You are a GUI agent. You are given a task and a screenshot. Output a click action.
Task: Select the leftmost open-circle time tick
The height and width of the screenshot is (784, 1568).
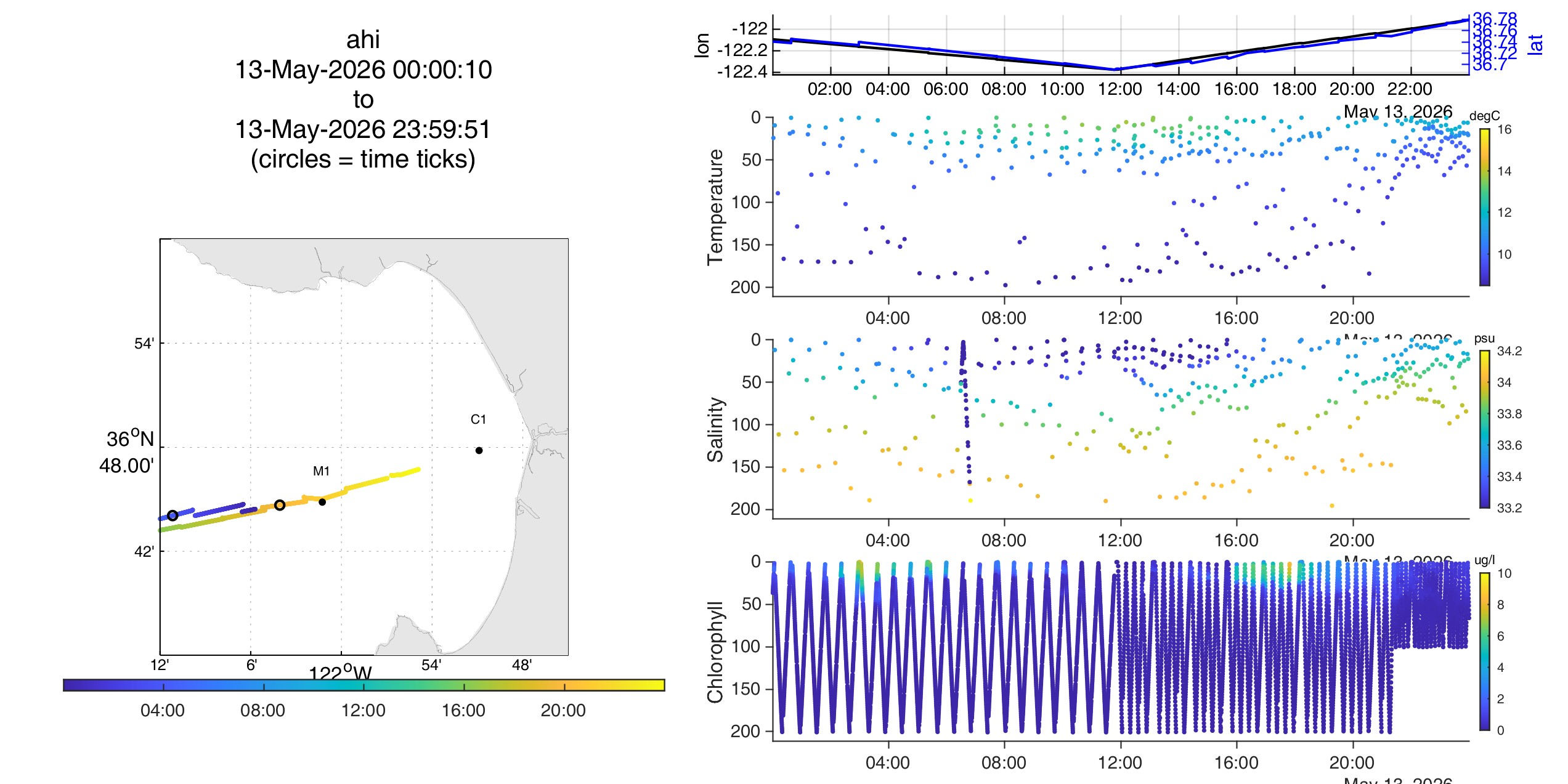173,515
